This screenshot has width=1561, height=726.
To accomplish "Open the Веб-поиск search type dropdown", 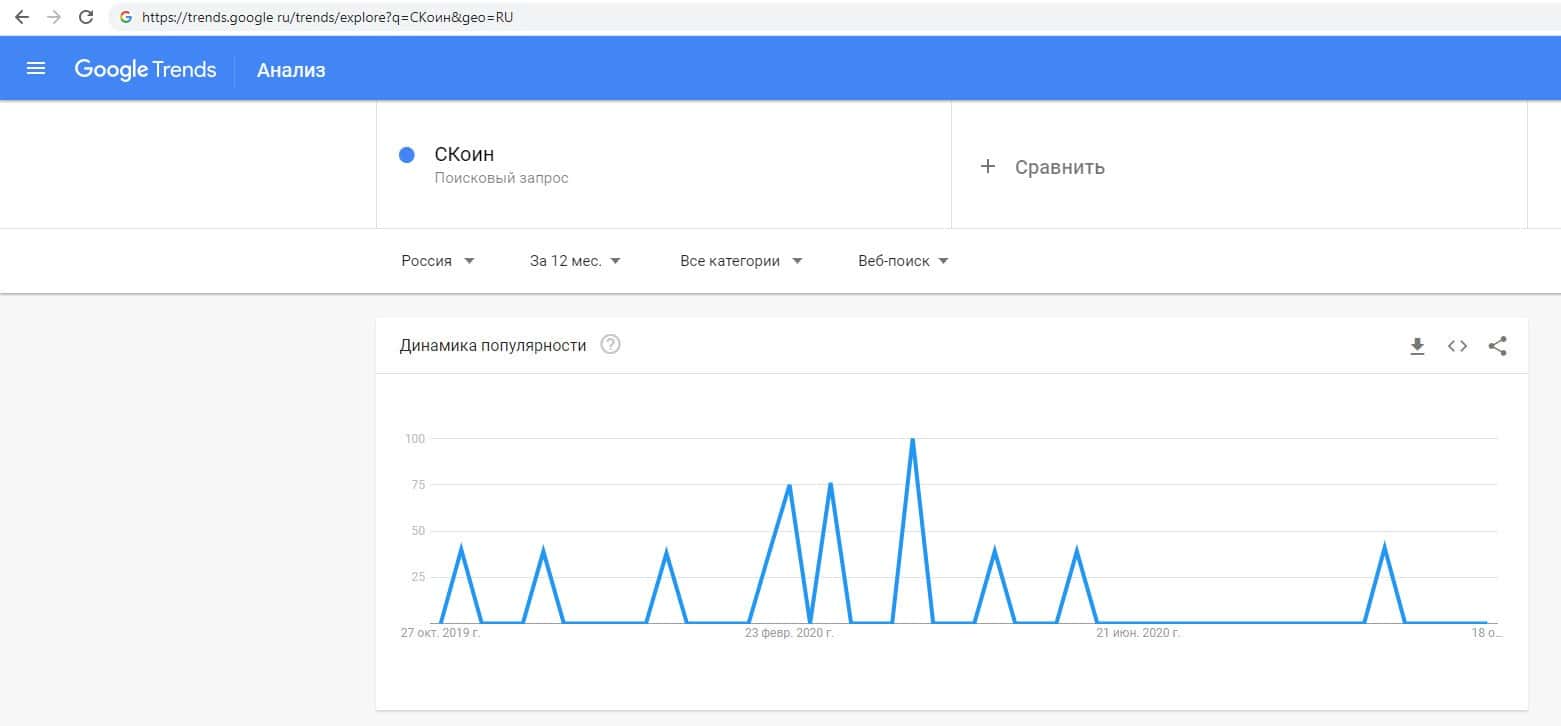I will tap(903, 261).
